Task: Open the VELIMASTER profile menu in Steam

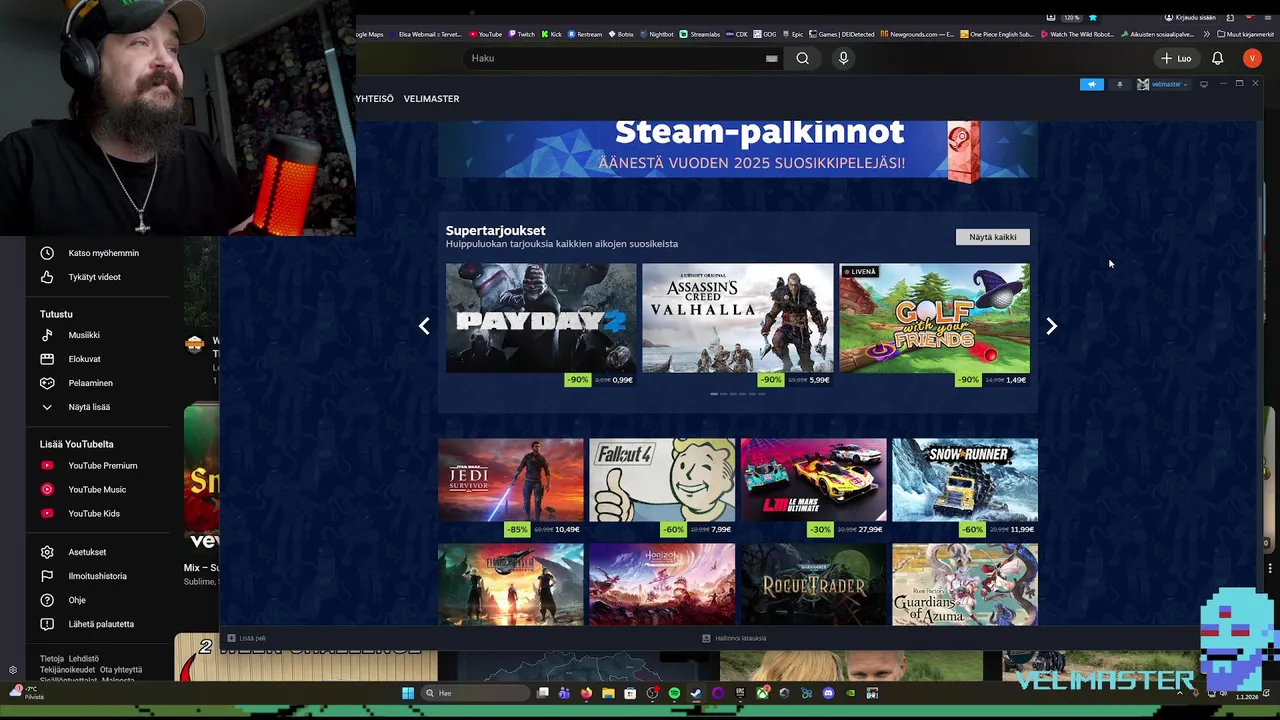Action: 431,99
